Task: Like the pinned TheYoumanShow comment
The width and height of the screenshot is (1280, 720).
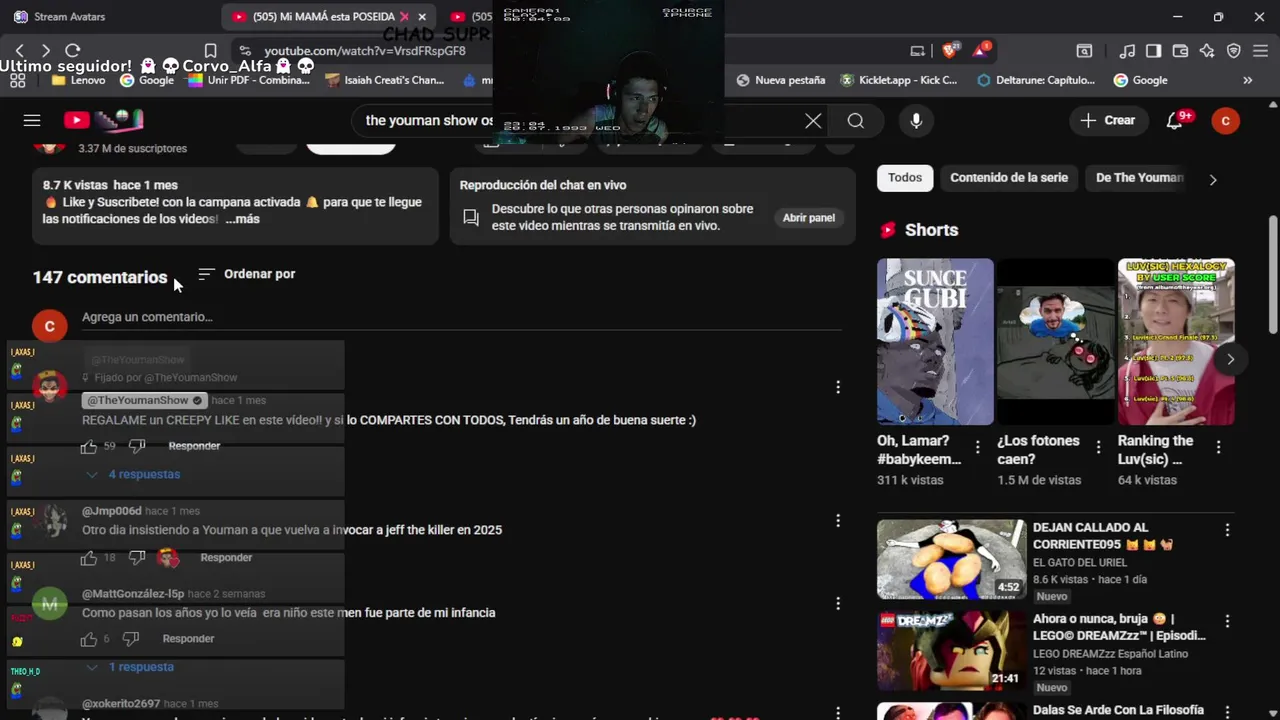Action: (x=89, y=446)
